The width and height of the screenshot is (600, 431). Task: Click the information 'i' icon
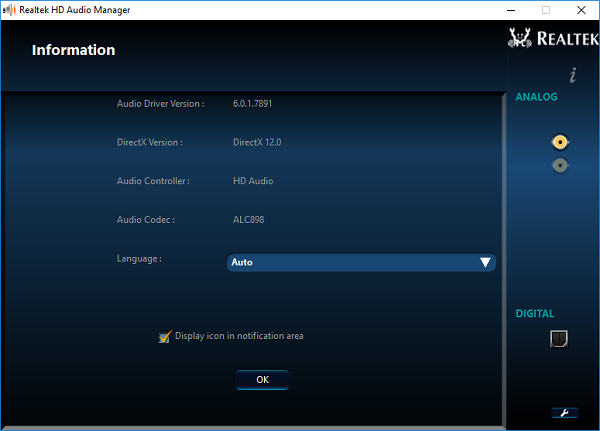point(572,75)
